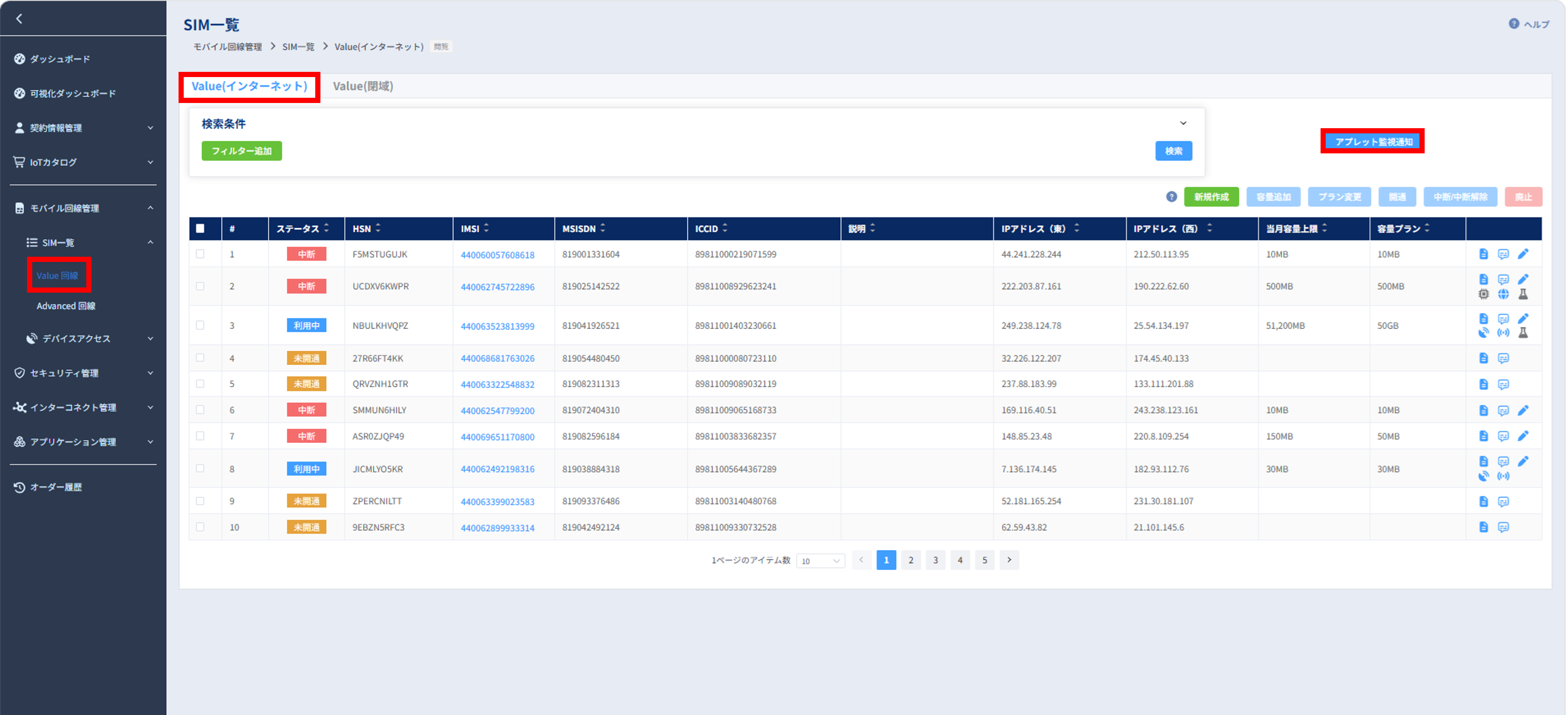Click the pencil icon in row SMMUN6HILY

[1523, 410]
